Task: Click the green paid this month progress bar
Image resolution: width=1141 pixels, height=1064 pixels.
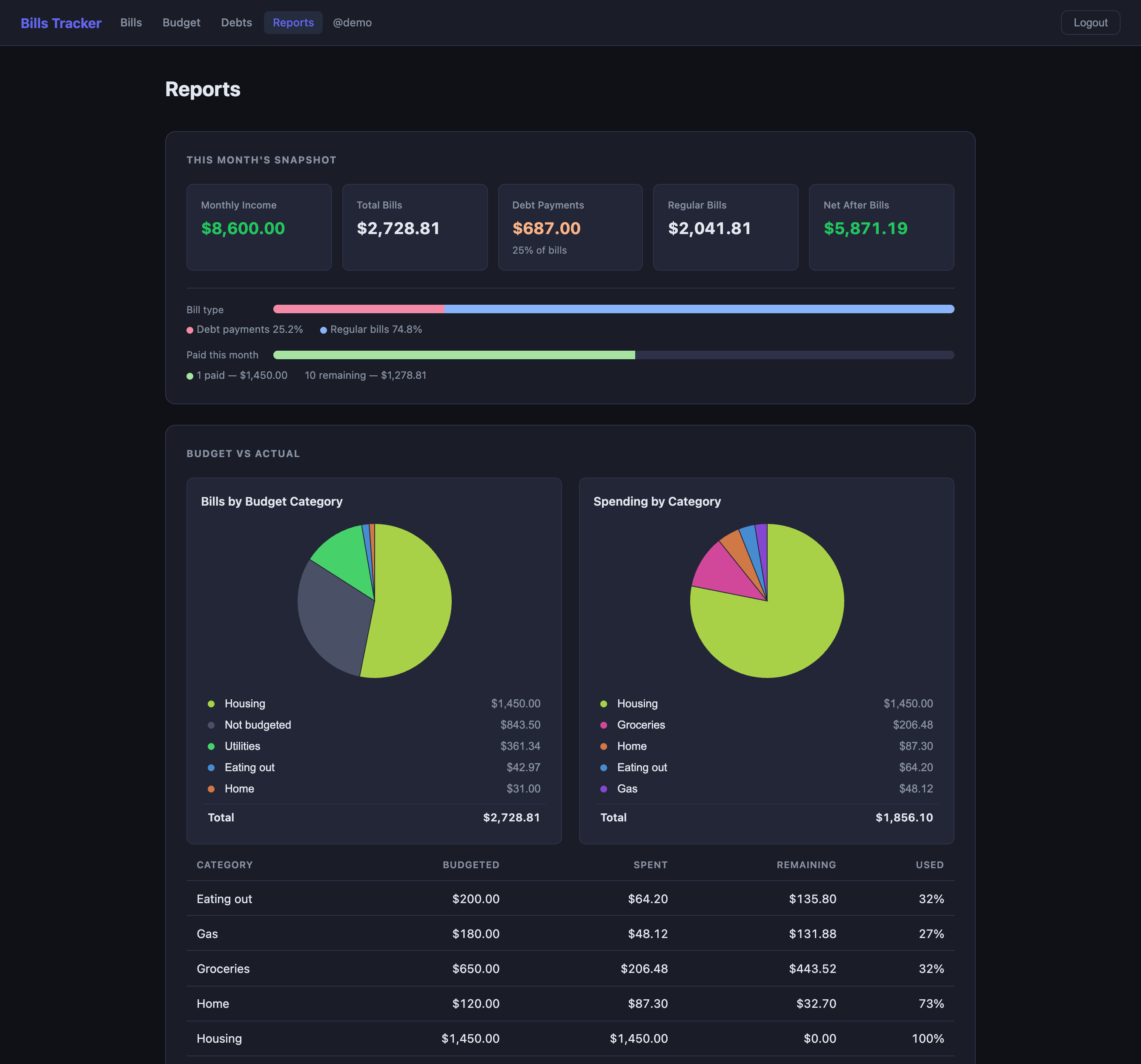Action: (454, 355)
